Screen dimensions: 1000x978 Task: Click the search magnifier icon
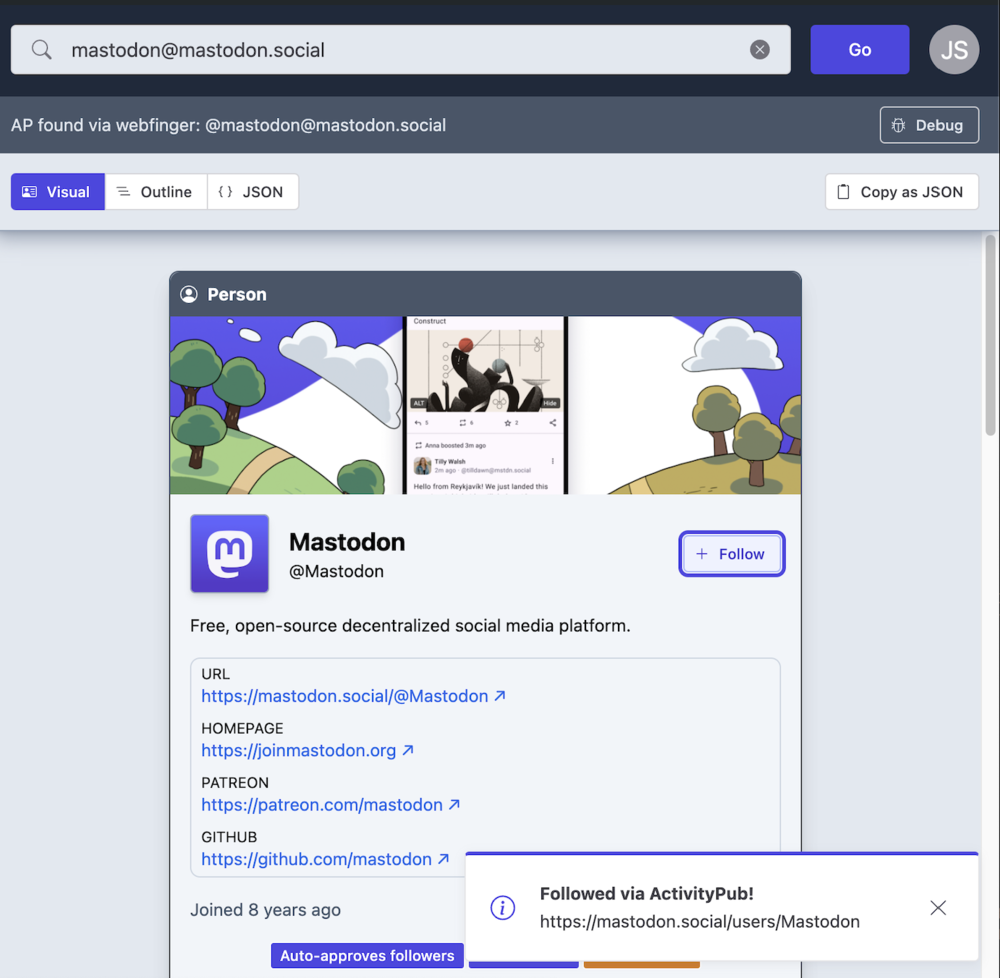click(x=41, y=50)
